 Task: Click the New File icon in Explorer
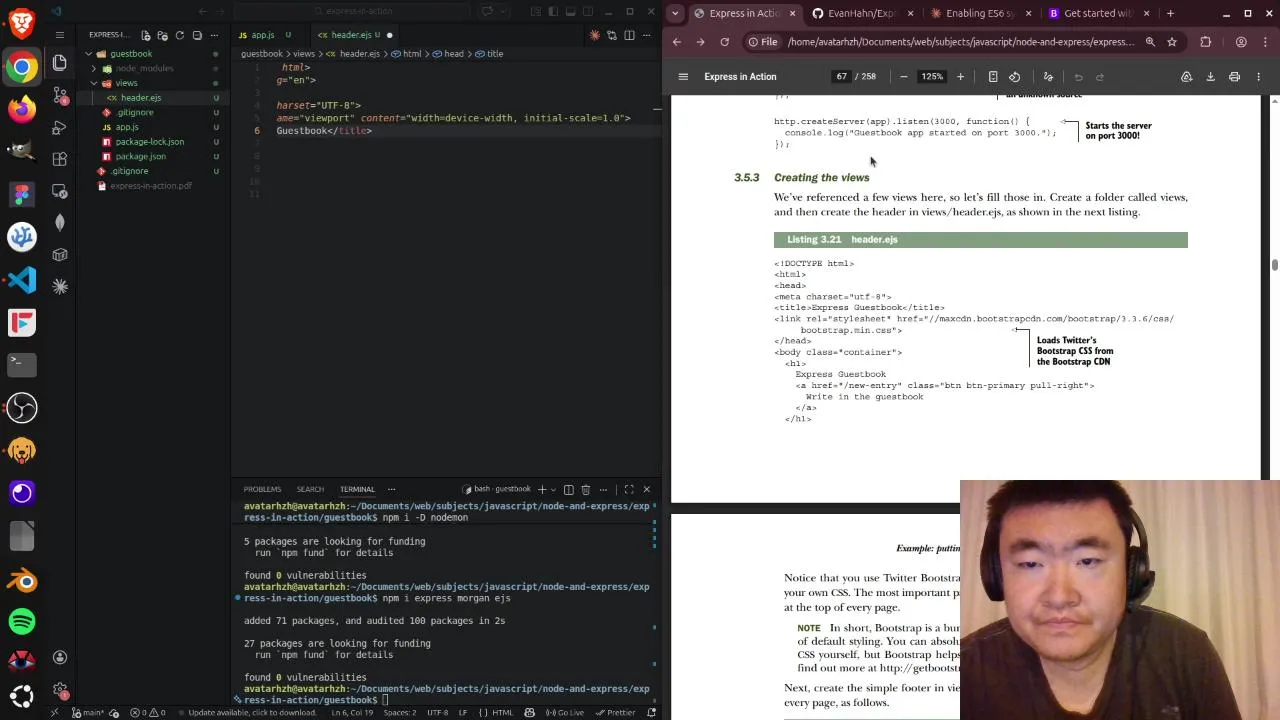click(x=146, y=35)
